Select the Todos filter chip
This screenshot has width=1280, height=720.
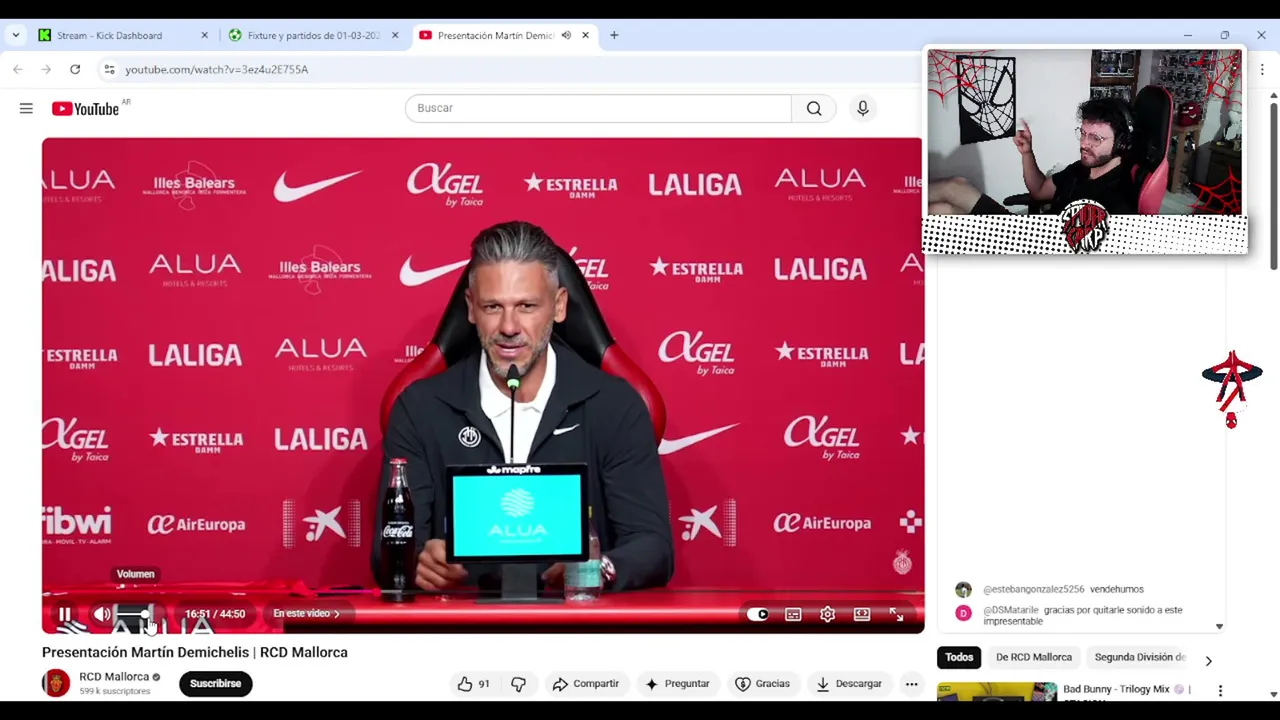(x=959, y=657)
